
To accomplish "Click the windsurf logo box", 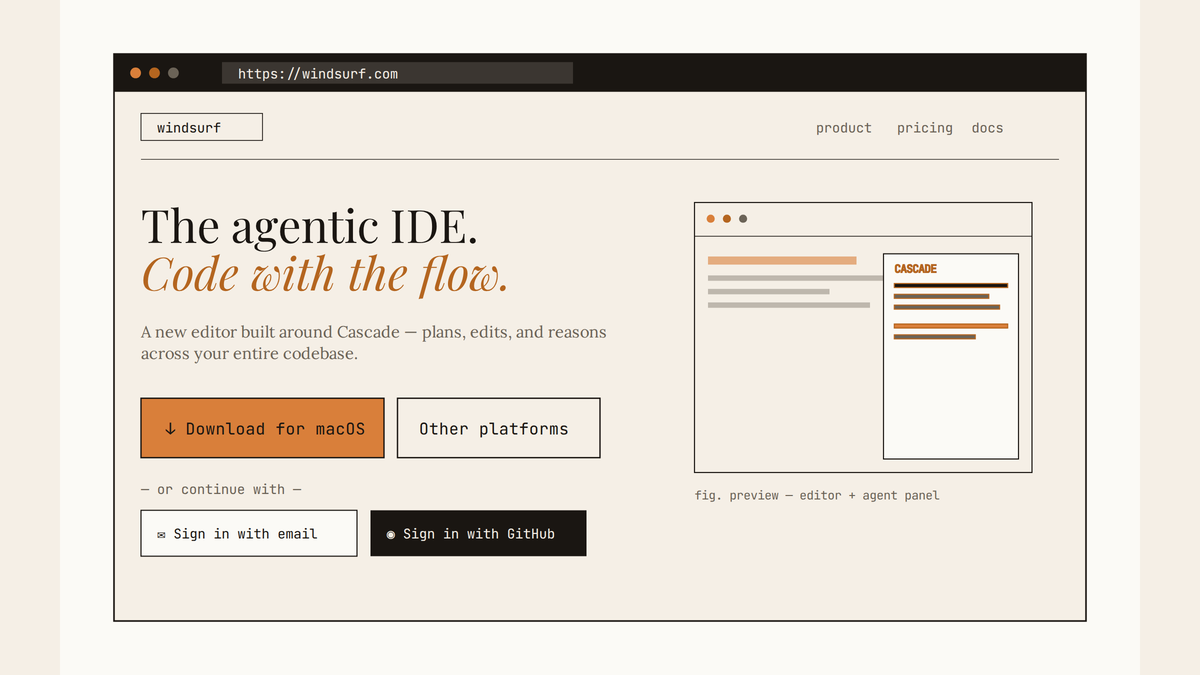I will coord(201,127).
